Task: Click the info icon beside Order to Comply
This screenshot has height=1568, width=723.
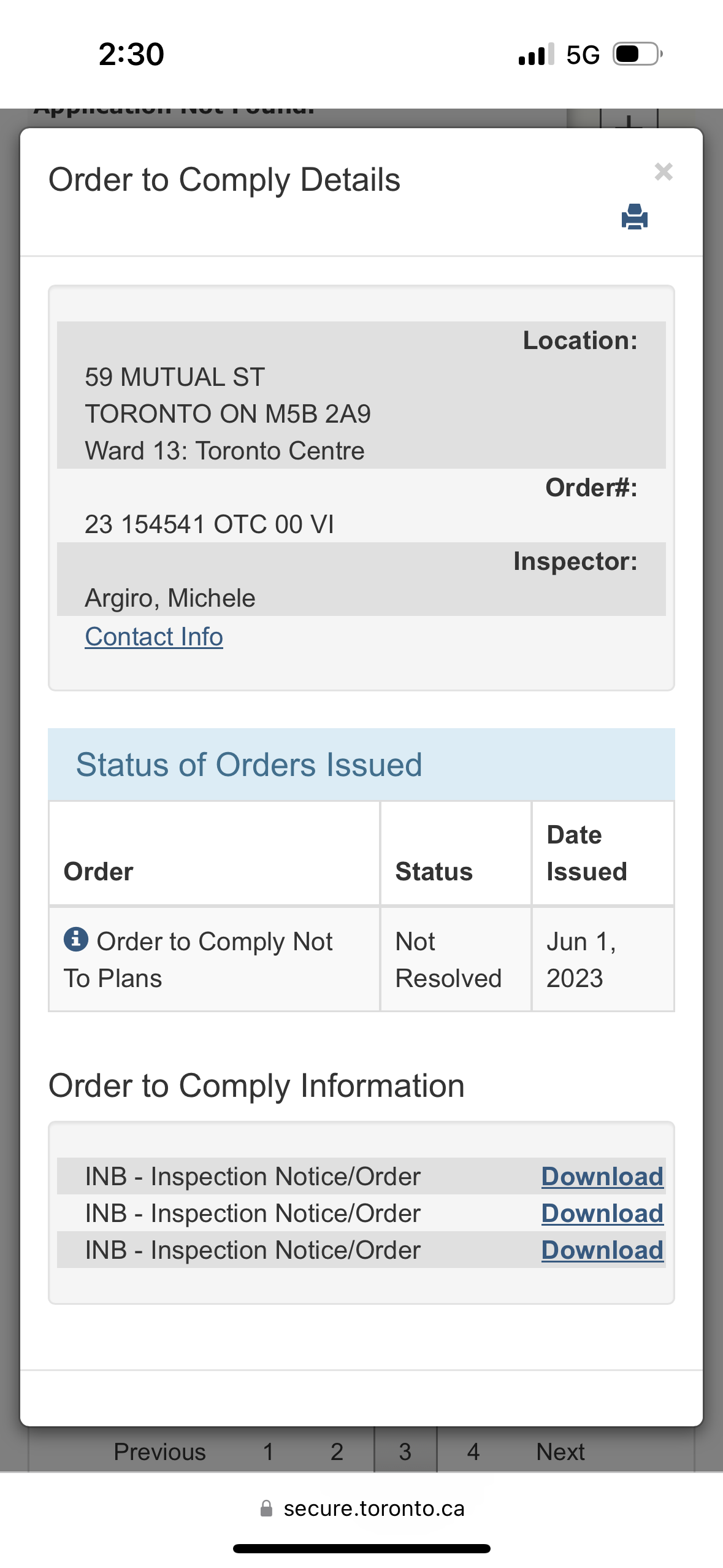Action: (76, 939)
